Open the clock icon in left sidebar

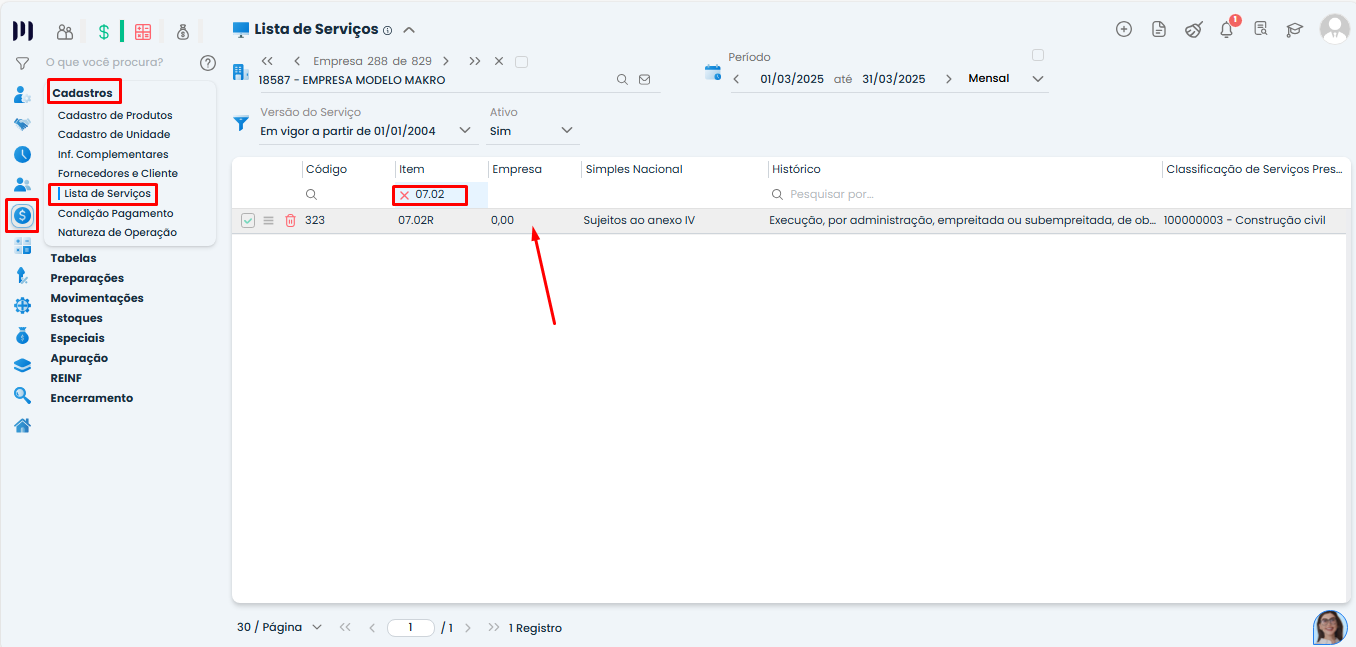pyautogui.click(x=22, y=154)
